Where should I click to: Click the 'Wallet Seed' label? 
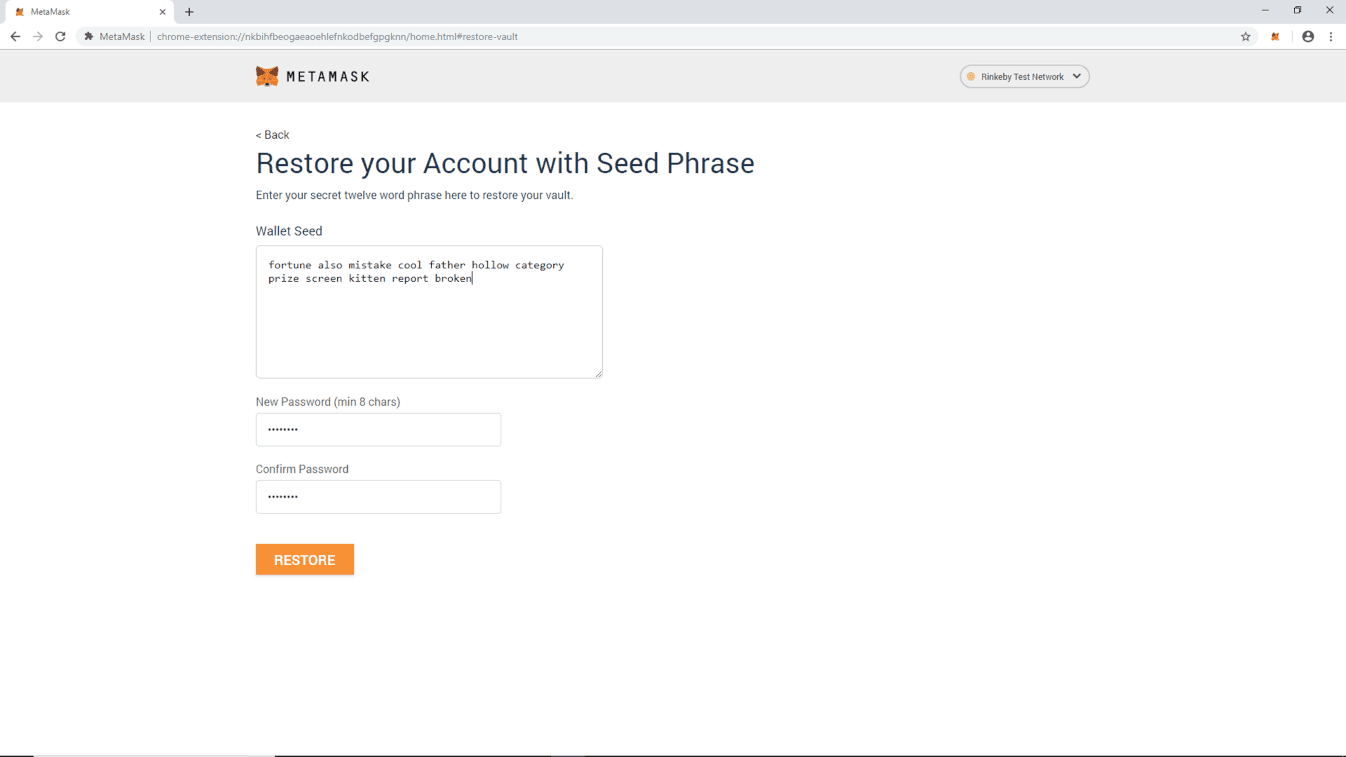click(289, 231)
